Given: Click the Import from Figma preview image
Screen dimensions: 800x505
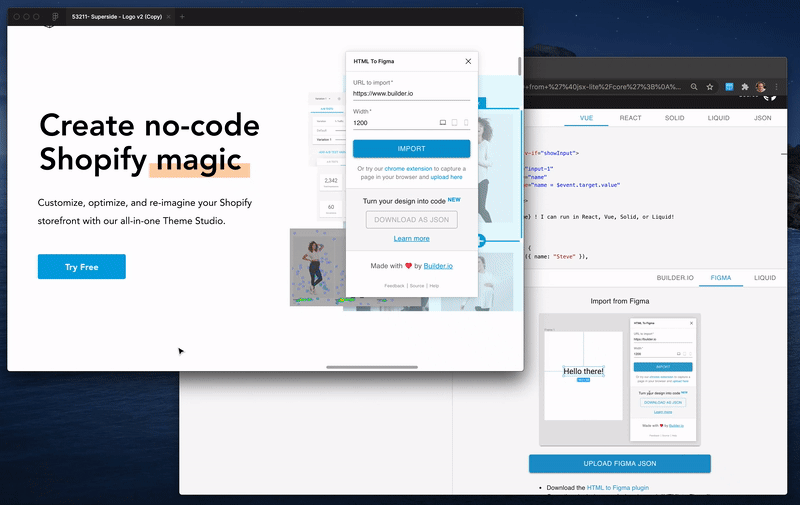Looking at the screenshot, I should coord(619,380).
